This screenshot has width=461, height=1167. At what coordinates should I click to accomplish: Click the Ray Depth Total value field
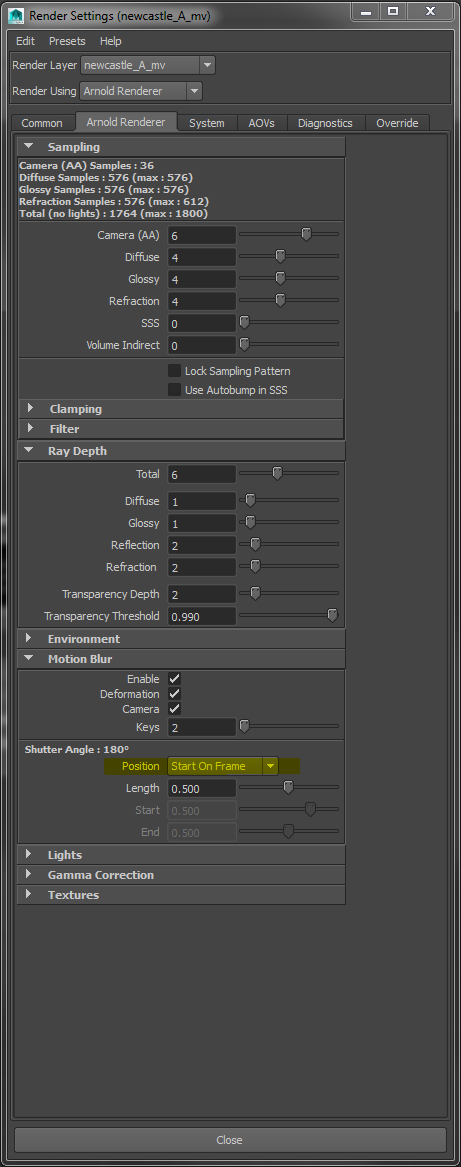(202, 474)
